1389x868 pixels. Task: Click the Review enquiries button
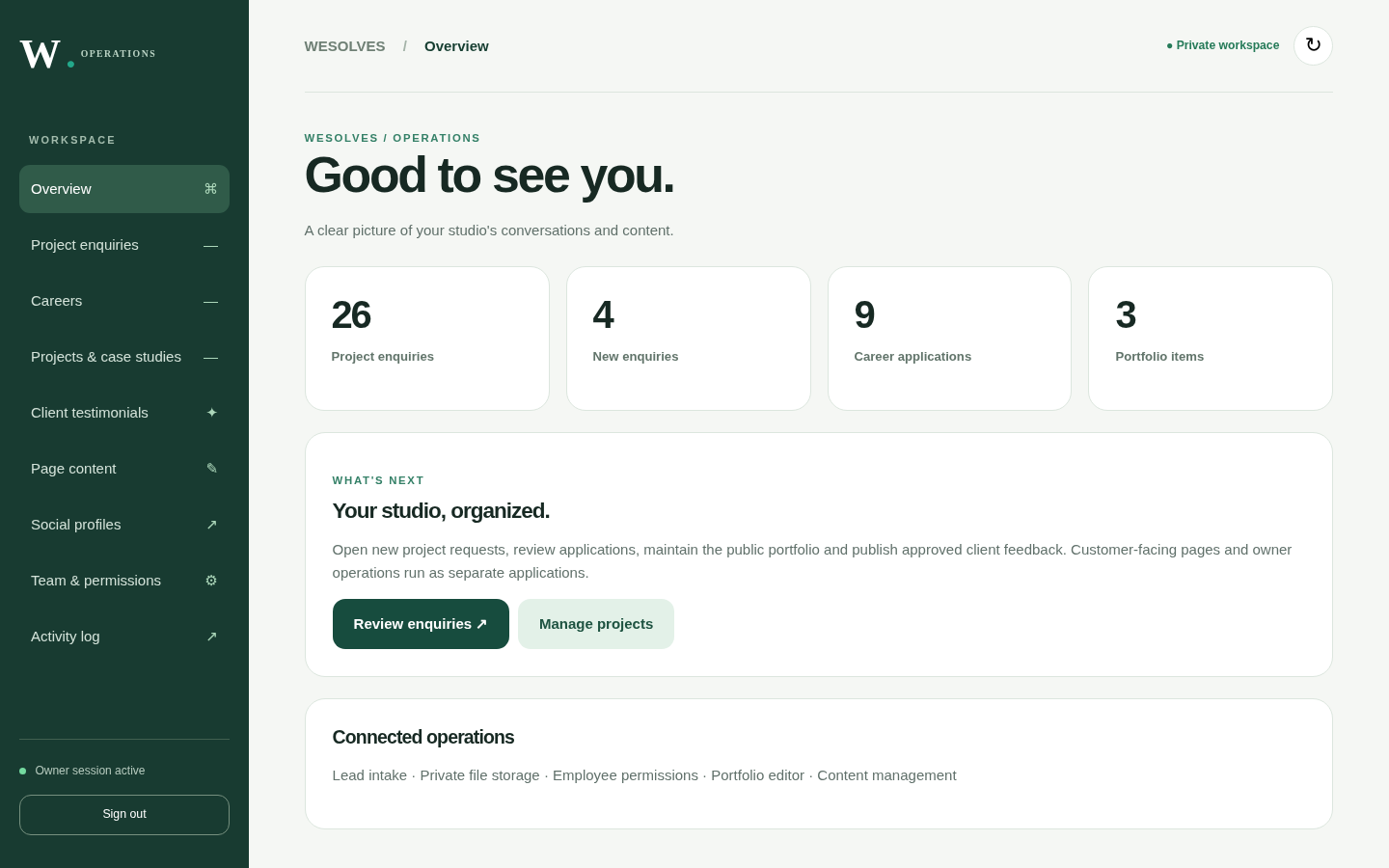pyautogui.click(x=421, y=624)
